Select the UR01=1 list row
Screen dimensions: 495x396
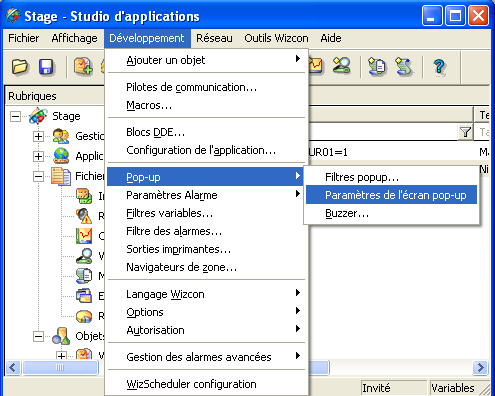[x=398, y=152]
